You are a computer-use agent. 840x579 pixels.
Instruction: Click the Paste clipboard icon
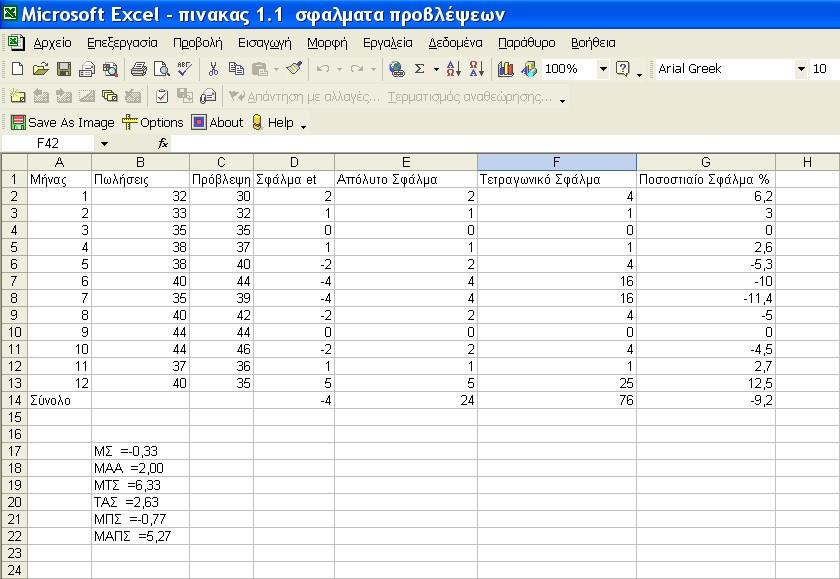tap(260, 69)
